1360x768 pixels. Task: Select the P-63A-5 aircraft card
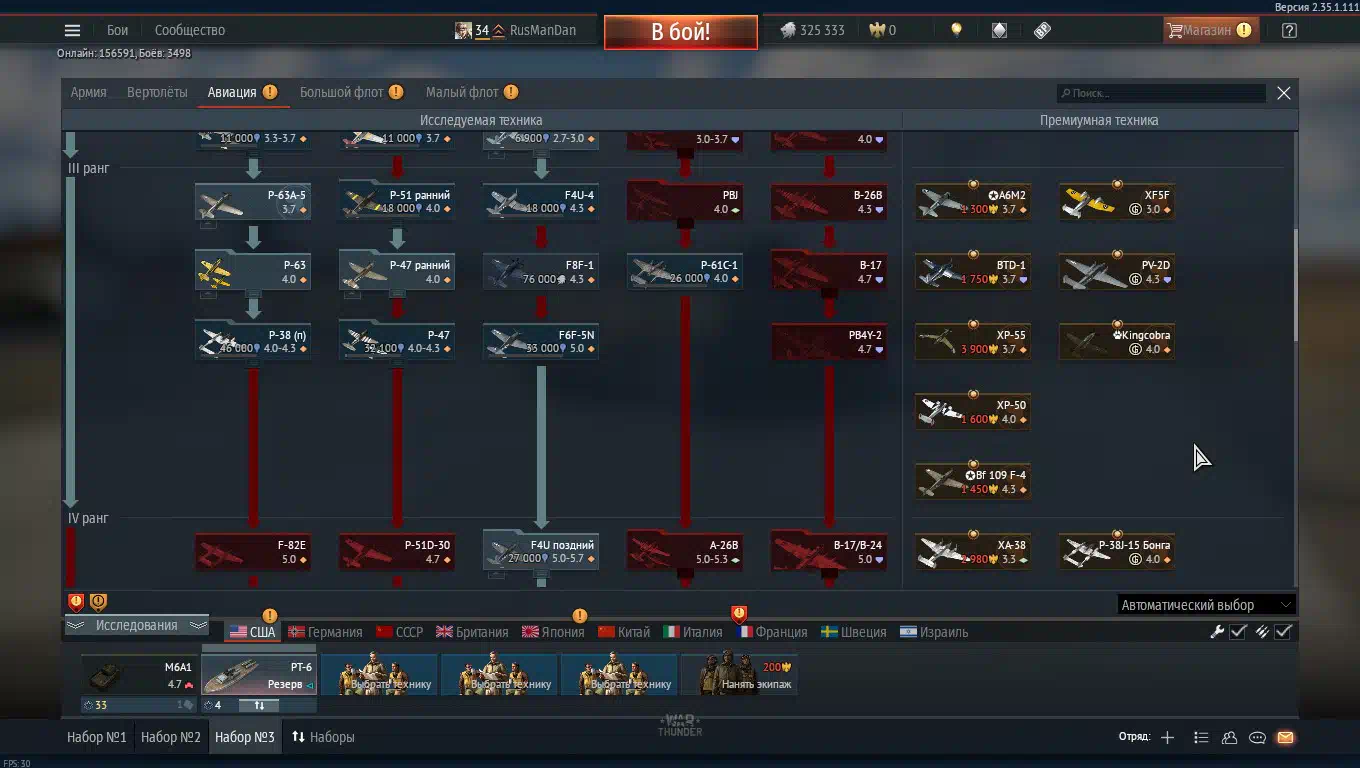coord(253,202)
